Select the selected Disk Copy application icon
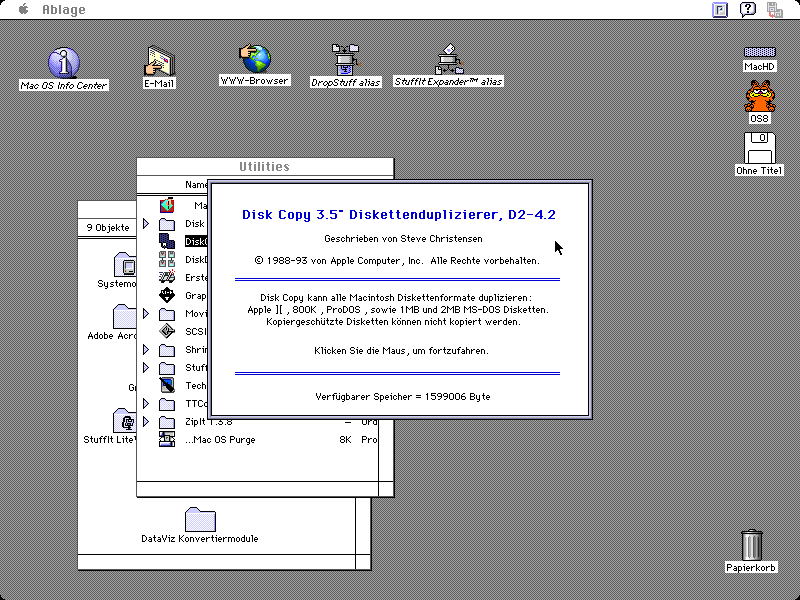This screenshot has height=600, width=800. [x=167, y=241]
